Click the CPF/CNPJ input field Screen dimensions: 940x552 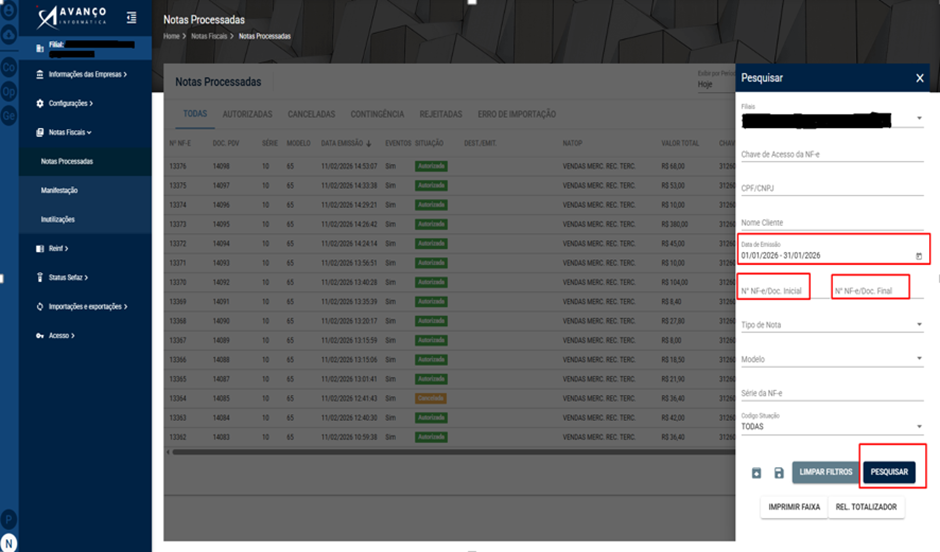click(x=832, y=188)
